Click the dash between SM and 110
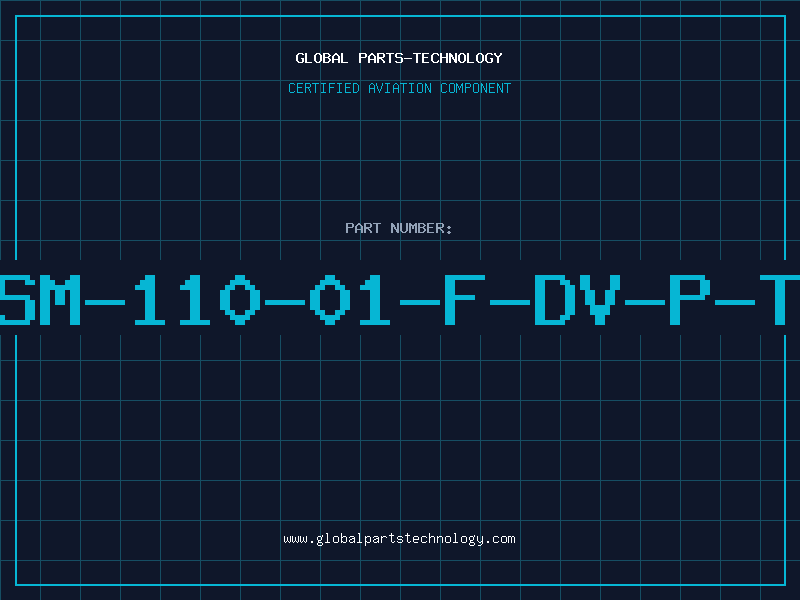Screen dimensions: 800x600 [105, 302]
